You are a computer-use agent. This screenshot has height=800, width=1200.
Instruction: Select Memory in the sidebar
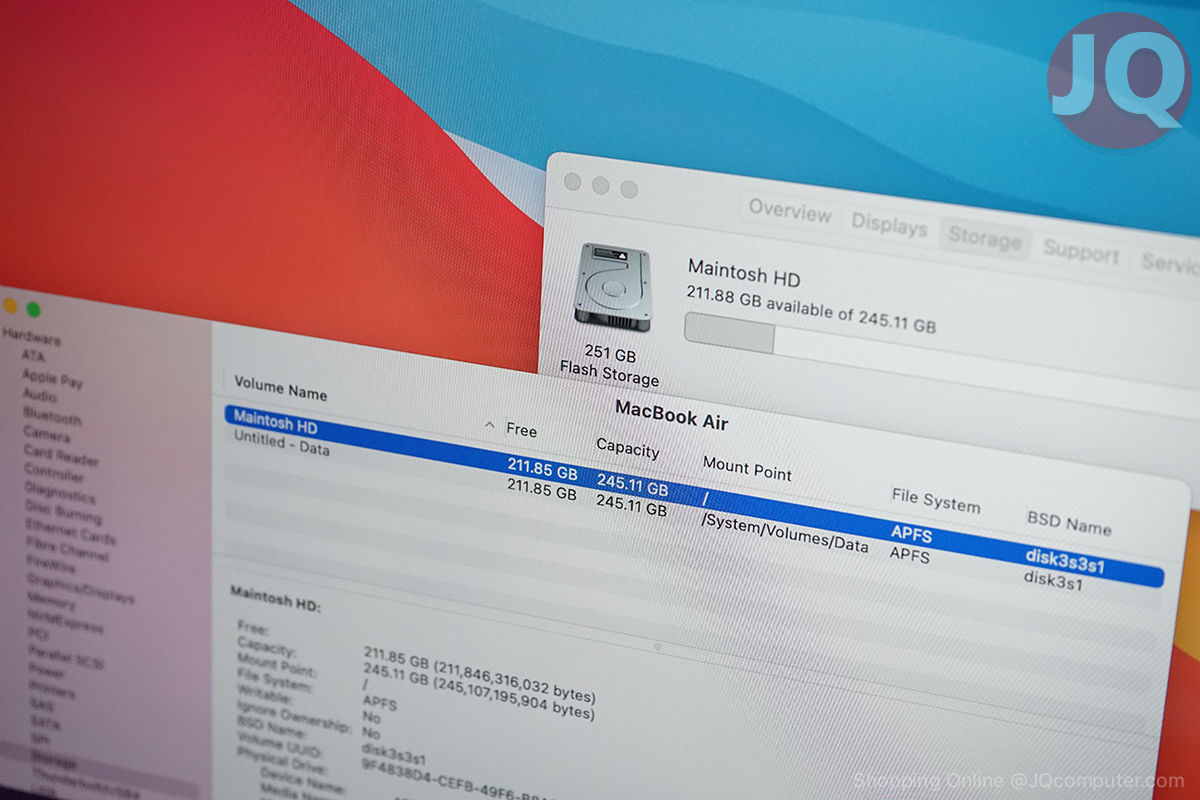point(51,604)
